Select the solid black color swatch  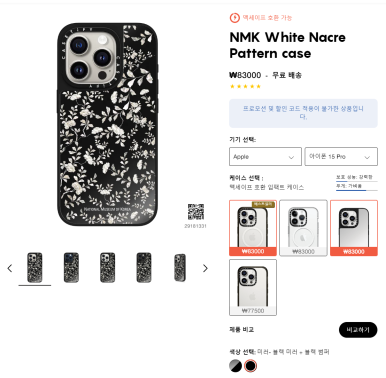(x=251, y=366)
